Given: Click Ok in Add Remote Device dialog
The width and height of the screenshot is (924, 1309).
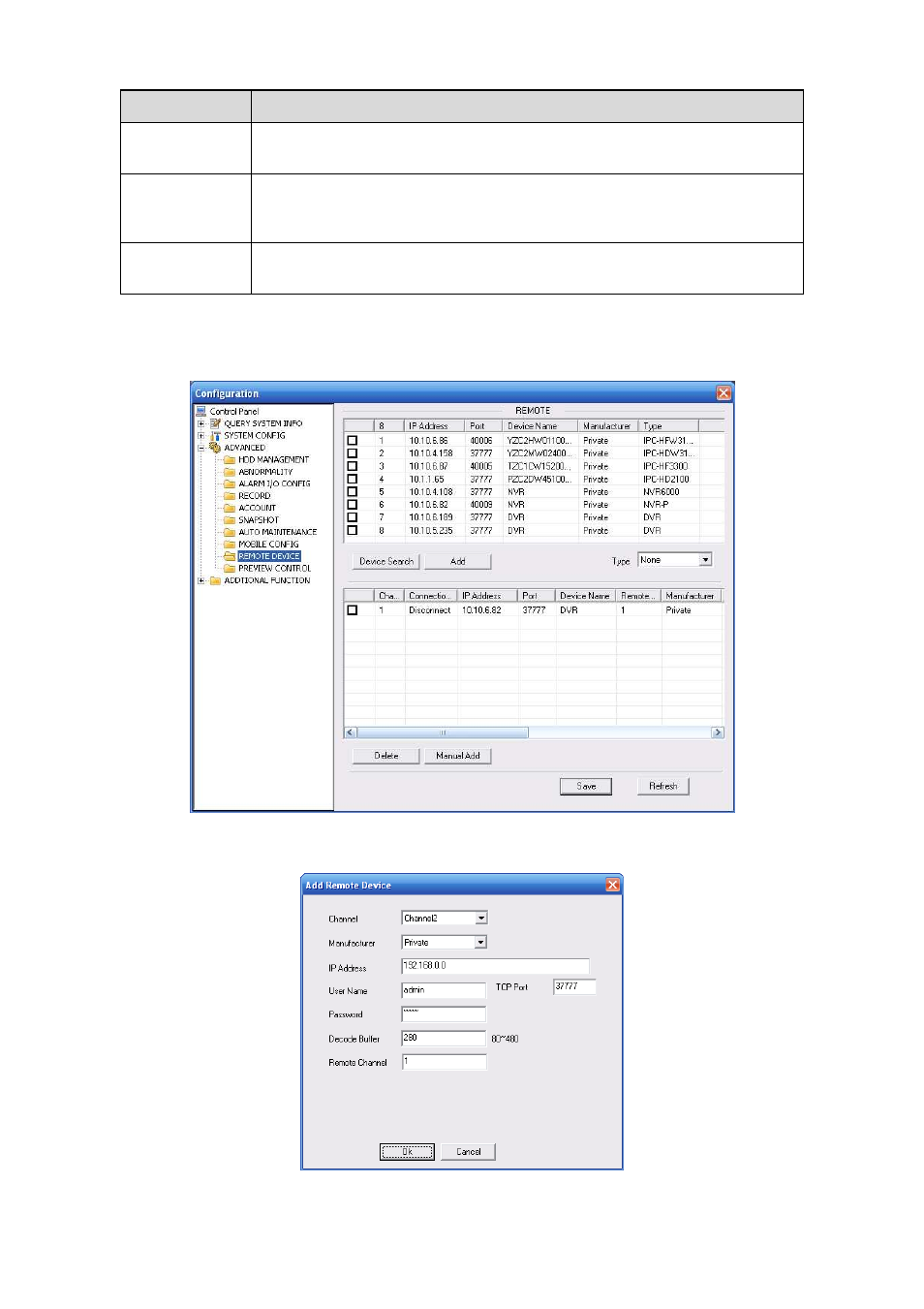Looking at the screenshot, I should pyautogui.click(x=407, y=1151).
